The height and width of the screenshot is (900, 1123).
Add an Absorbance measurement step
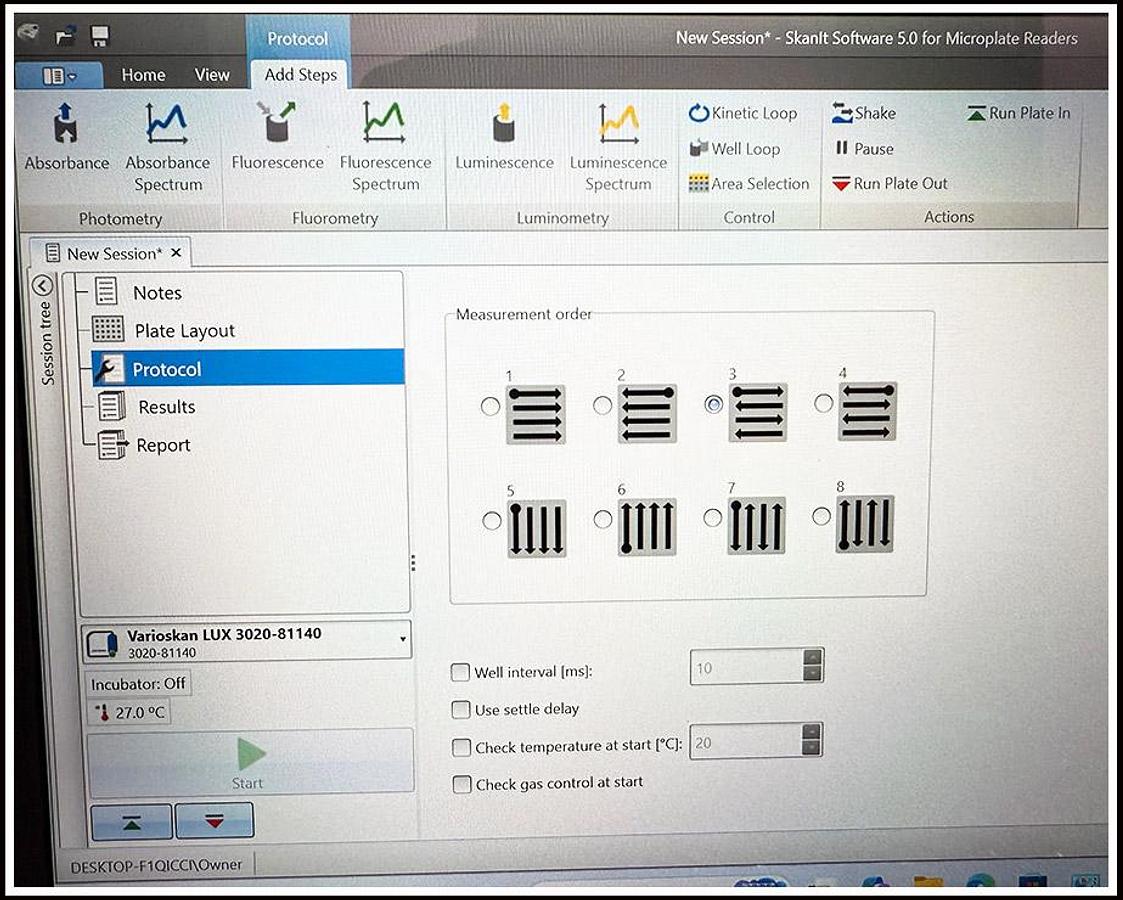click(66, 138)
